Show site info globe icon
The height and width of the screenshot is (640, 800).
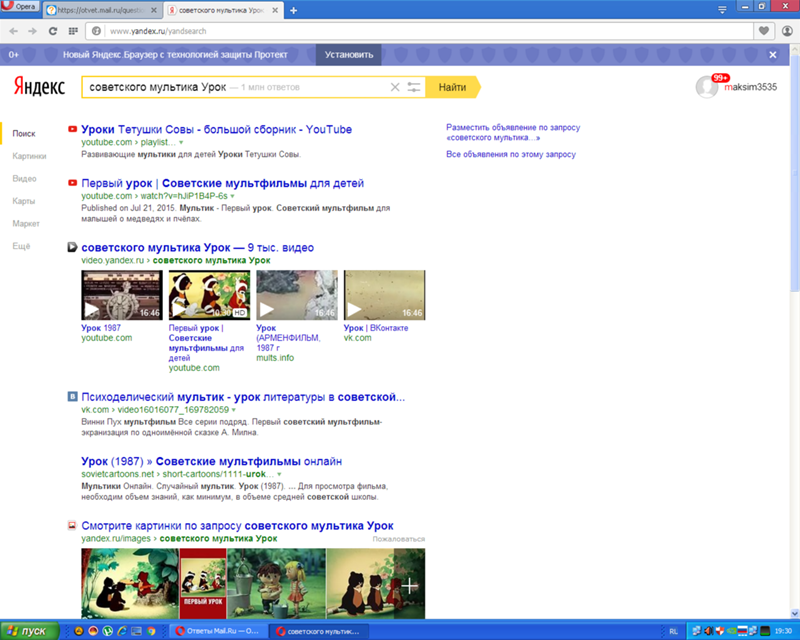coord(96,31)
